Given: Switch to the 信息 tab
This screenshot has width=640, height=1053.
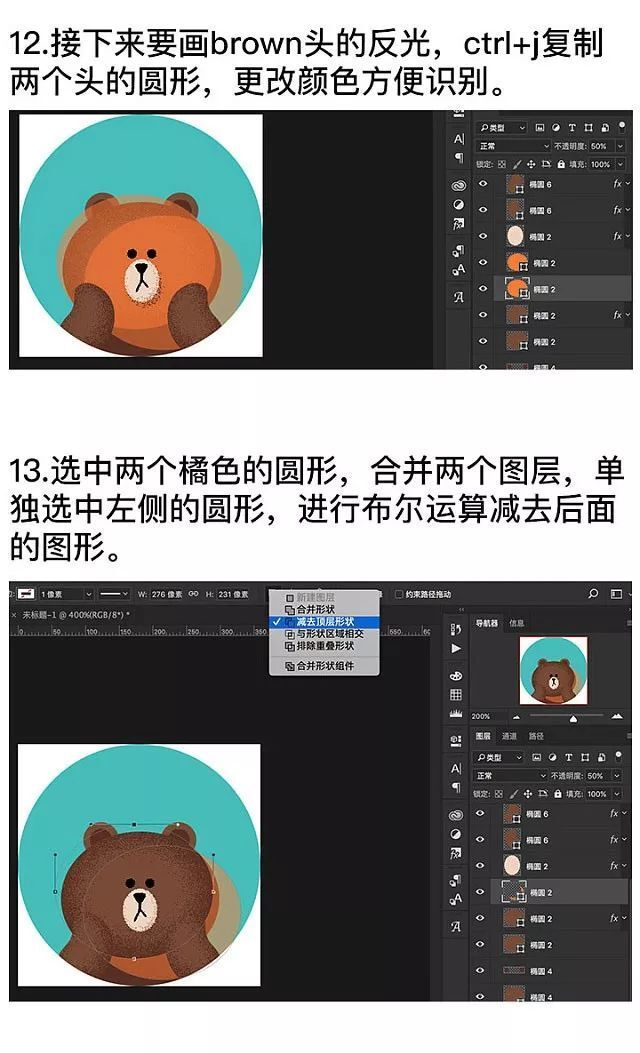Looking at the screenshot, I should point(516,623).
